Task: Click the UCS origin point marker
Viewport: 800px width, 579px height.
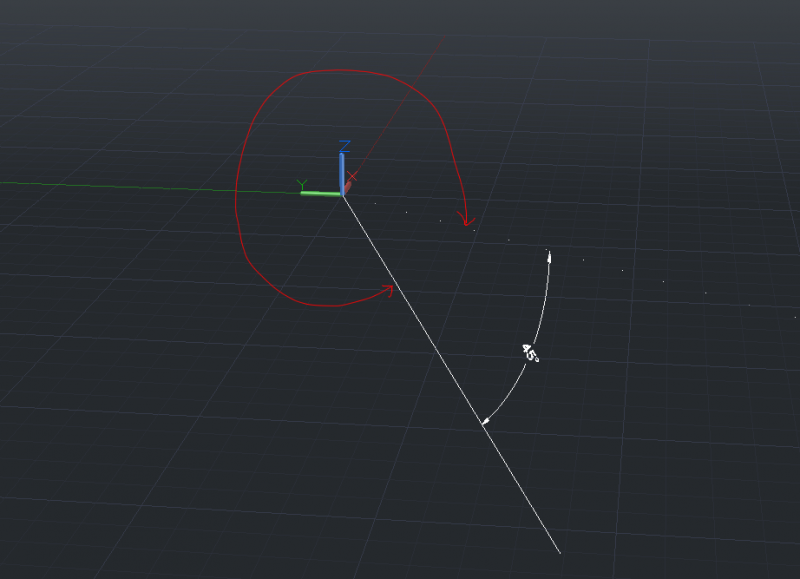Action: [x=344, y=196]
